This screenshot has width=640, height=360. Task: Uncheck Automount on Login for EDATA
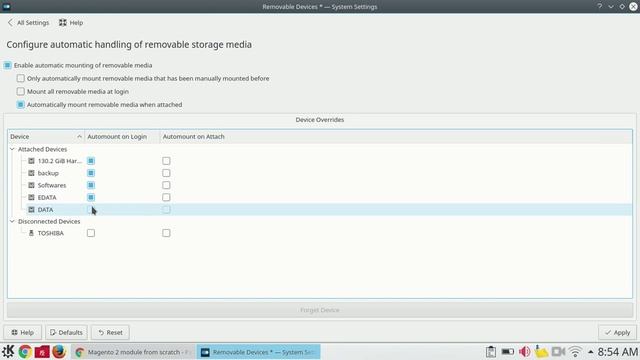point(91,198)
